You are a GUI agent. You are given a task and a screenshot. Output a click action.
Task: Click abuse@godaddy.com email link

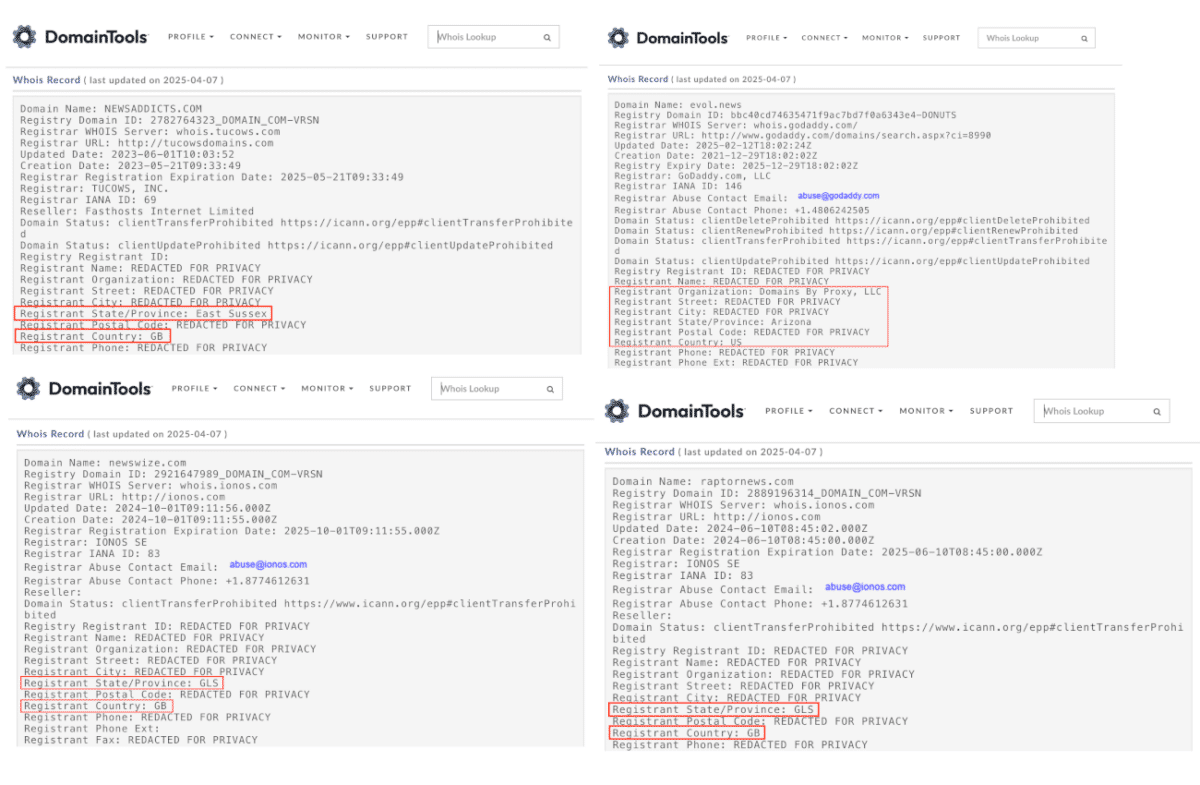pos(839,196)
